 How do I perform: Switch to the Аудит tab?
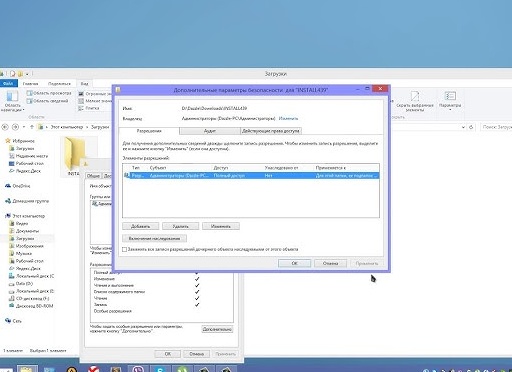coord(210,131)
